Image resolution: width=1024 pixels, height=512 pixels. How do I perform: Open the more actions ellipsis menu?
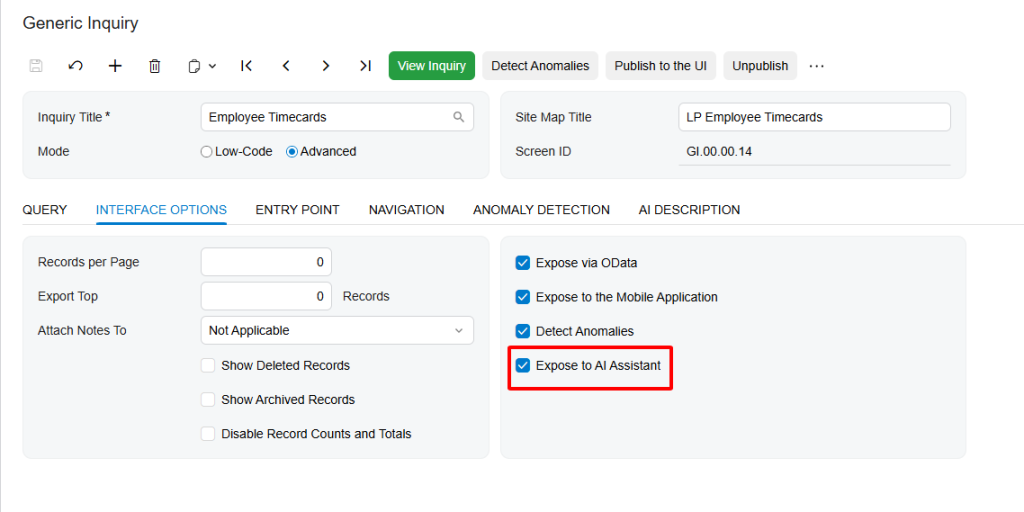[x=816, y=66]
